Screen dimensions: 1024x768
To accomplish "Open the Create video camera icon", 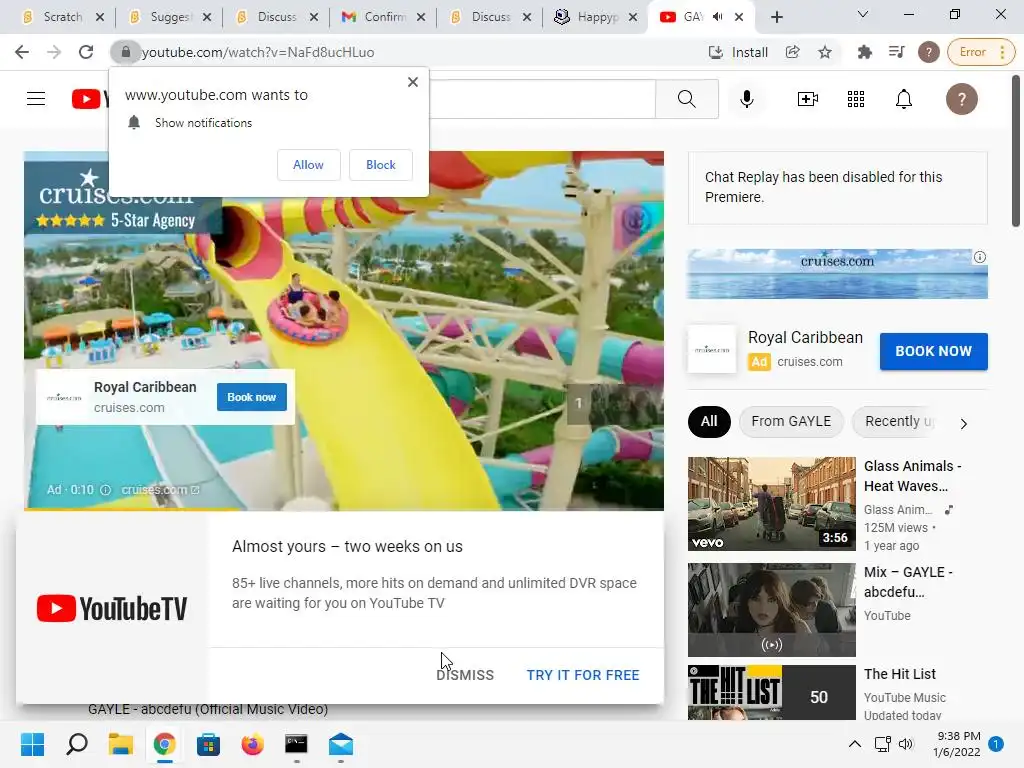I will tap(807, 99).
